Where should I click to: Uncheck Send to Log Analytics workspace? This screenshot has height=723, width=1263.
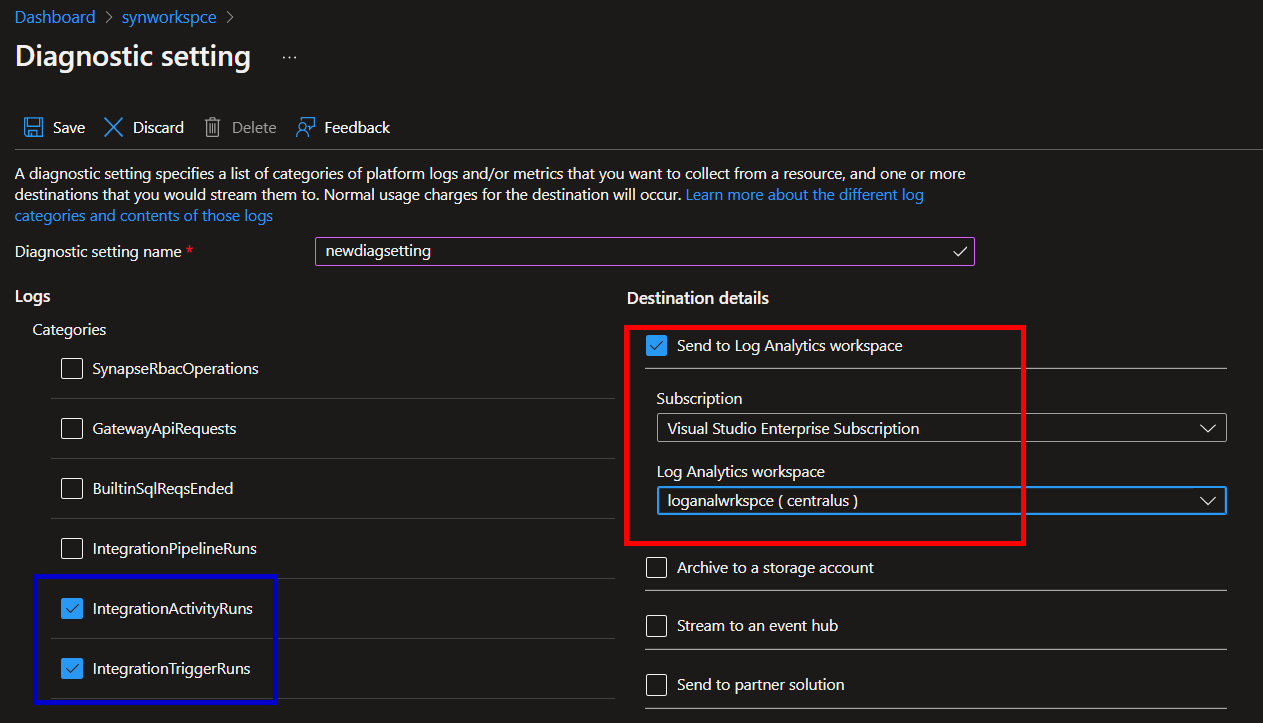[x=657, y=346]
